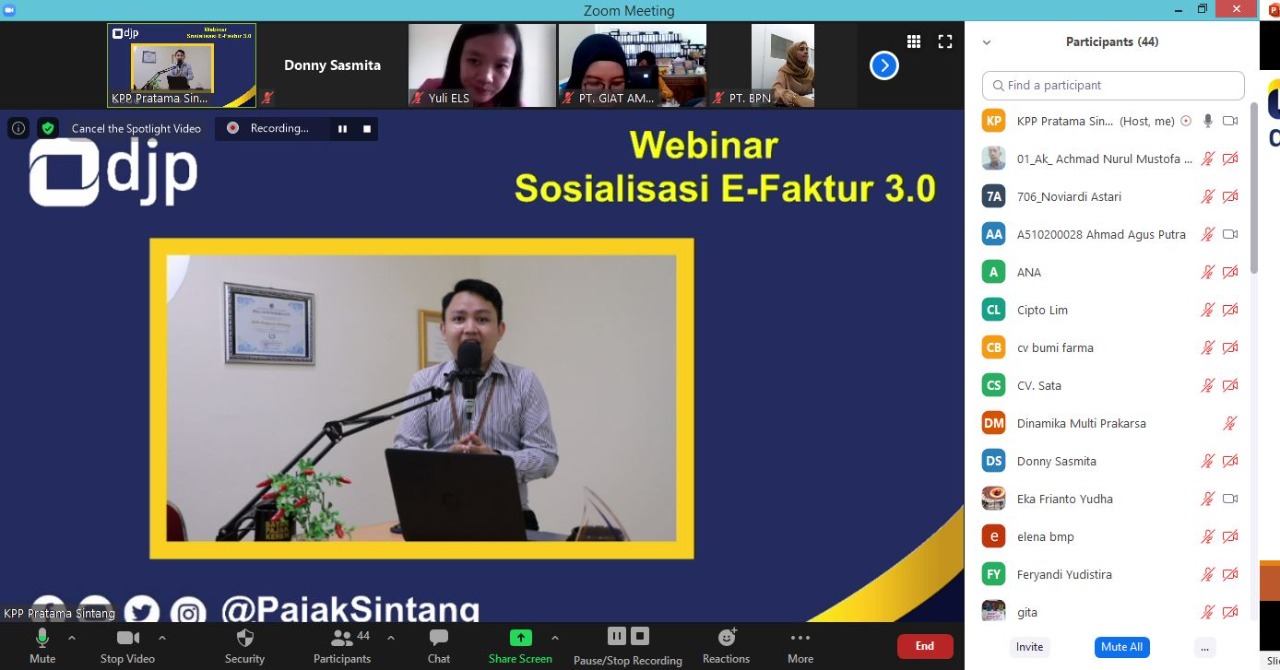This screenshot has width=1280, height=670.
Task: Go to next video thumbnails page
Action: coord(884,66)
